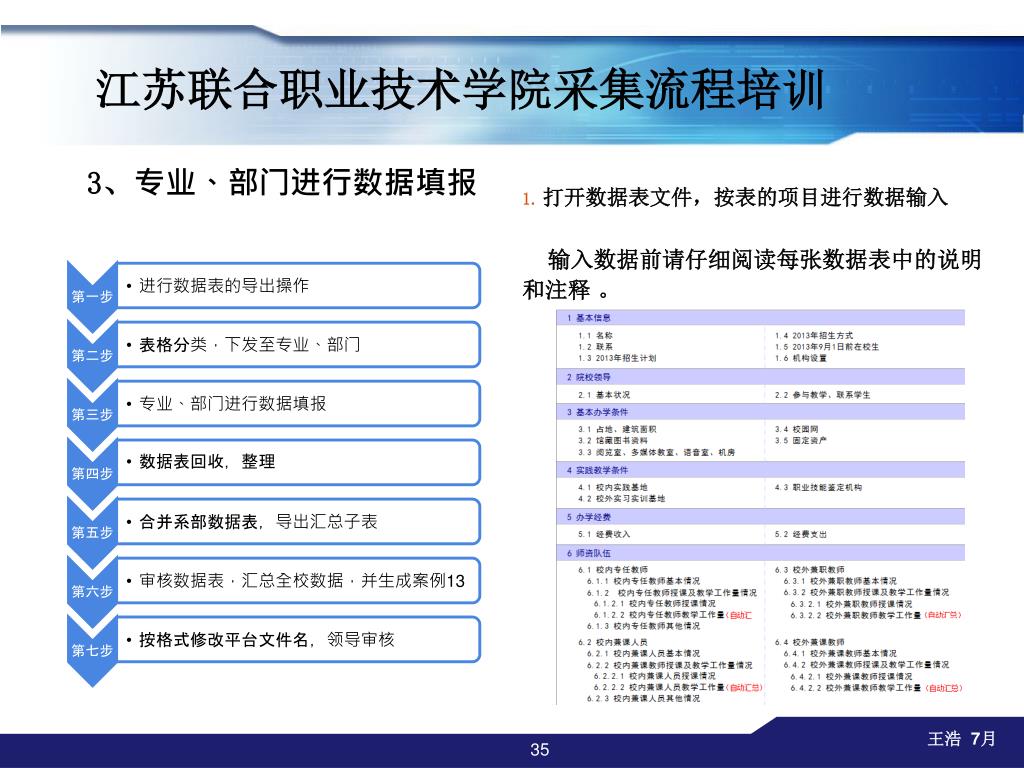Open the 6.1.2.1 校内专任教师授课情况 entry
This screenshot has width=1024, height=768.
[x=654, y=603]
